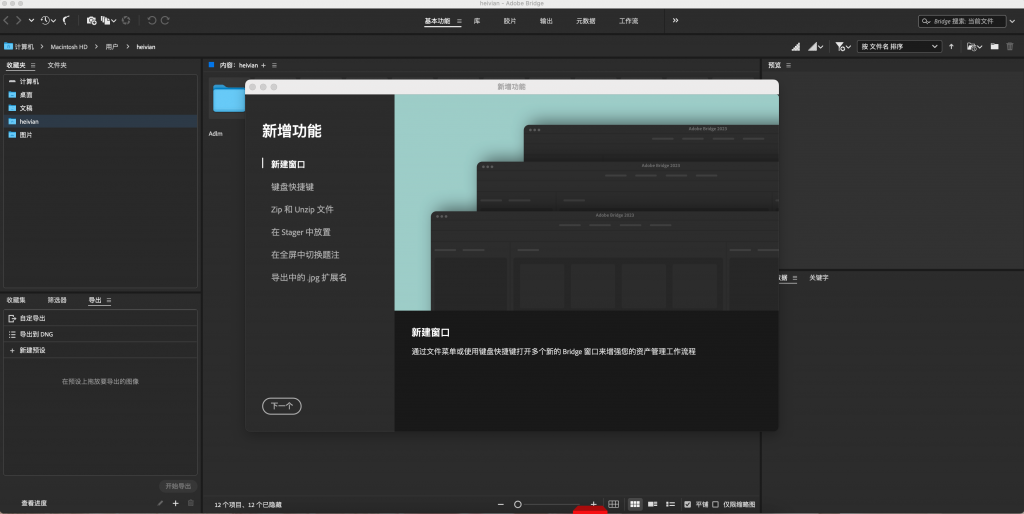Show more workspaces double chevron
This screenshot has height=514, width=1024.
coord(675,20)
